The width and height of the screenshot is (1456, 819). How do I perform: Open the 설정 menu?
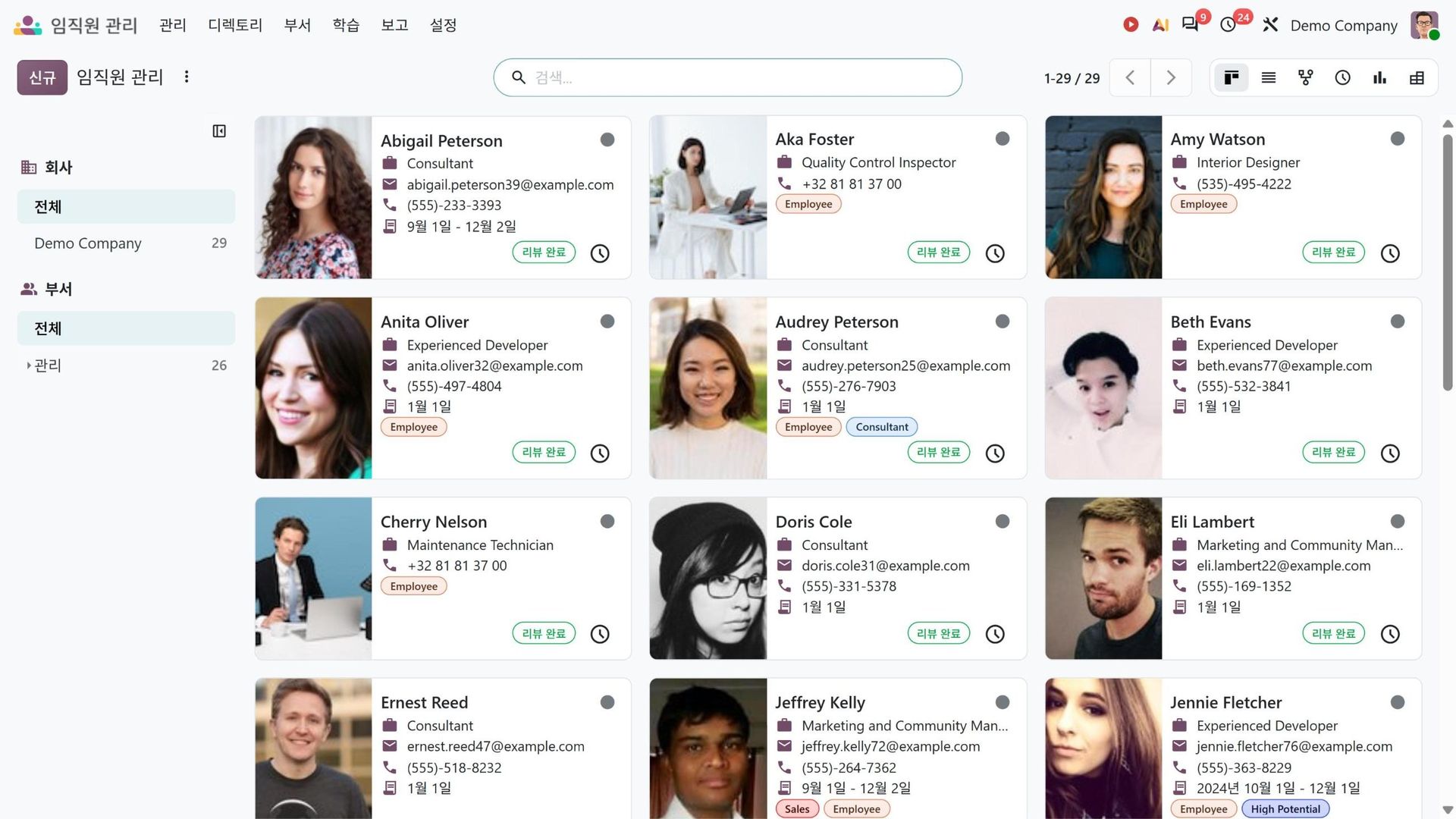coord(443,25)
